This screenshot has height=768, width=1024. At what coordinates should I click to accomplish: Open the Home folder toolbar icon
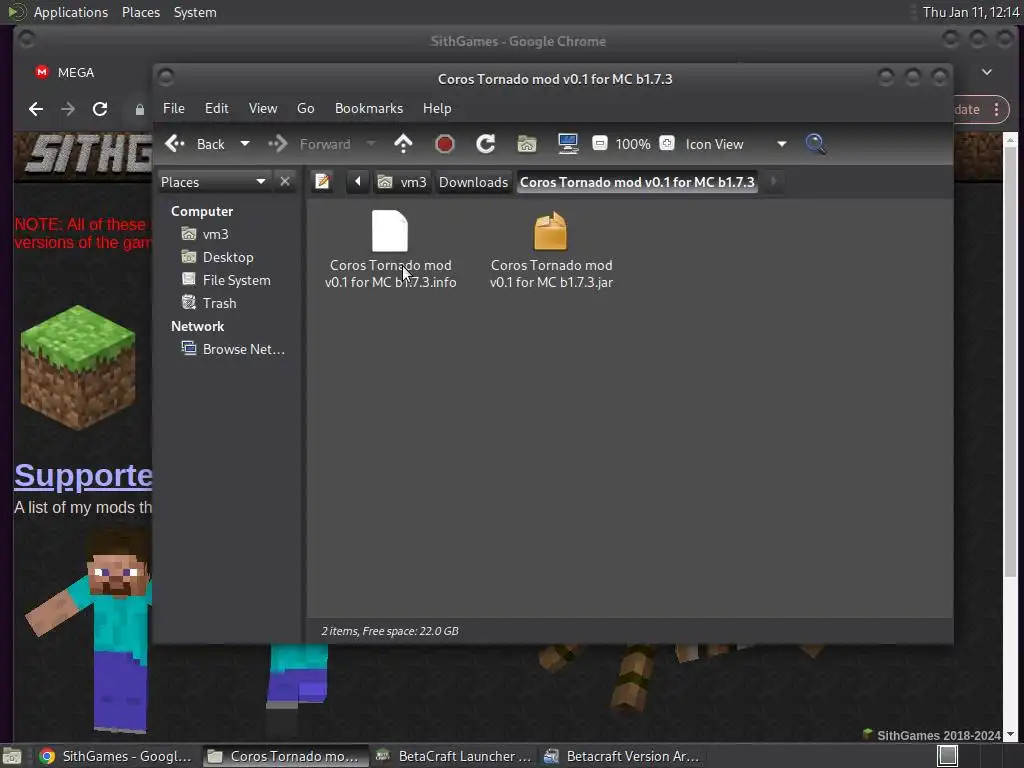click(x=527, y=144)
